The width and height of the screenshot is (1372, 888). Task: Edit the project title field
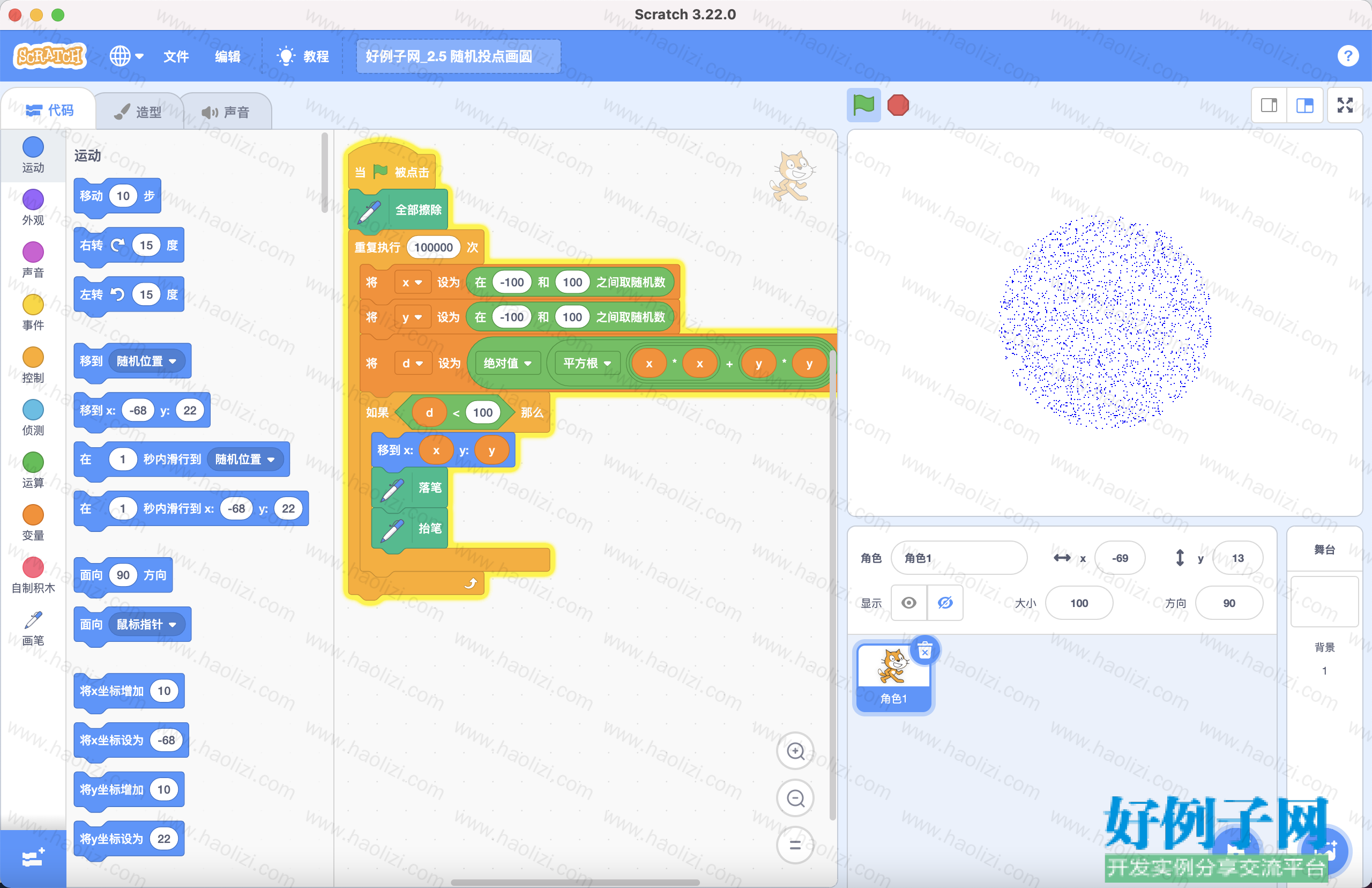tap(458, 56)
